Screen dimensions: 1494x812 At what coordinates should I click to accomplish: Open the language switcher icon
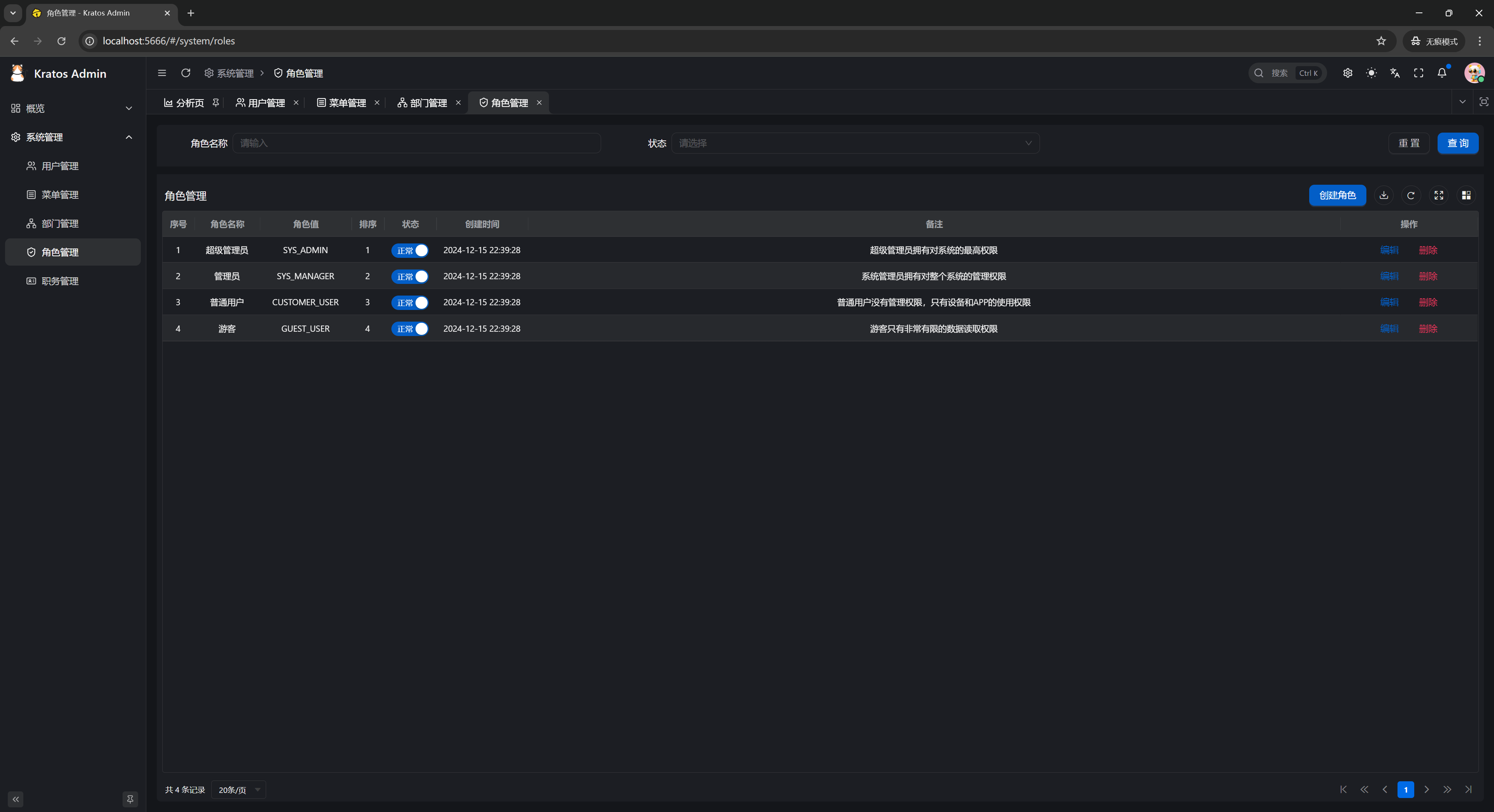pyautogui.click(x=1396, y=73)
